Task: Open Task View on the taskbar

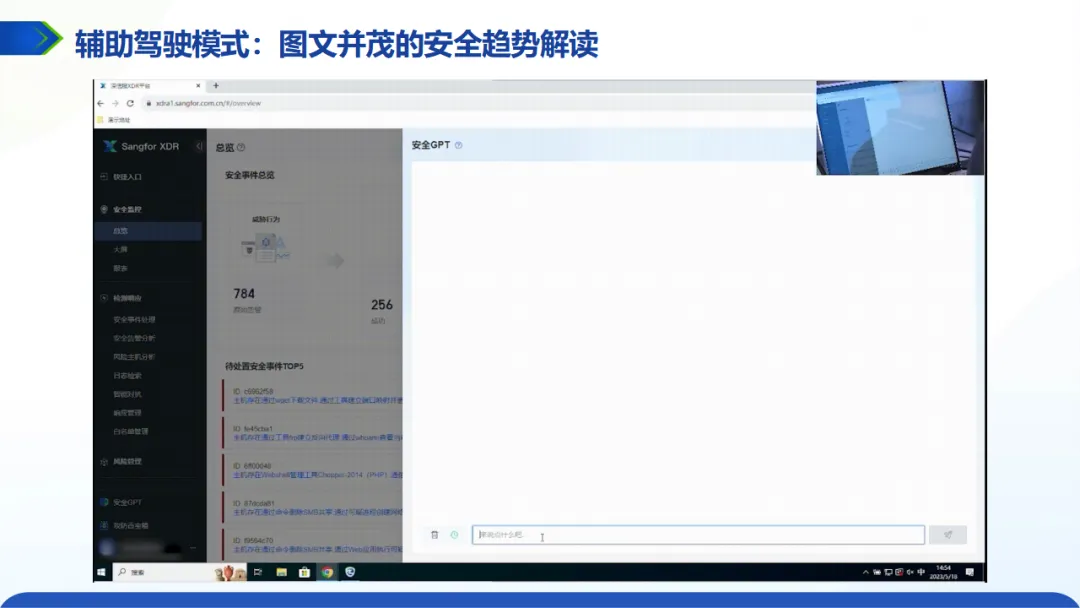Action: [258, 572]
